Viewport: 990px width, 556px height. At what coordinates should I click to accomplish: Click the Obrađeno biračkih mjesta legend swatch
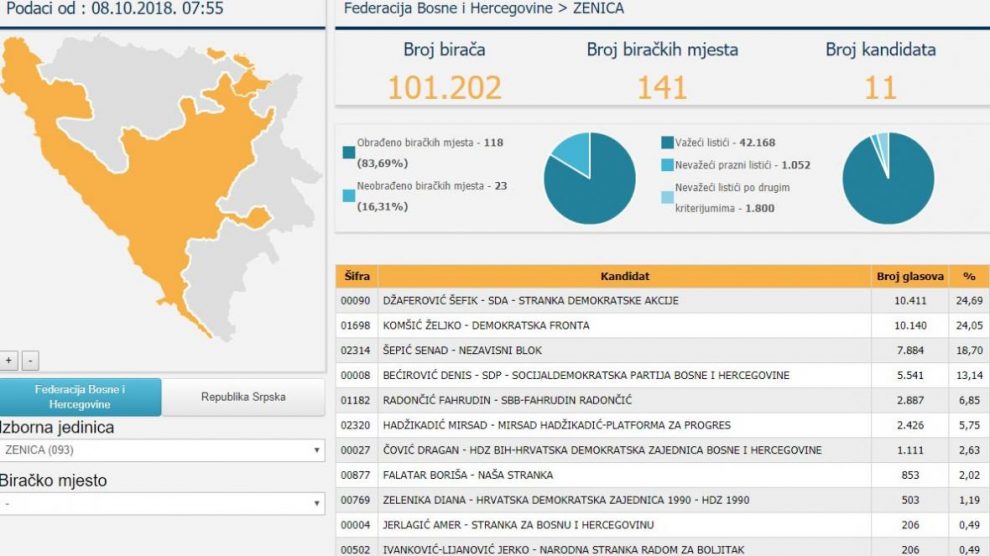[348, 152]
